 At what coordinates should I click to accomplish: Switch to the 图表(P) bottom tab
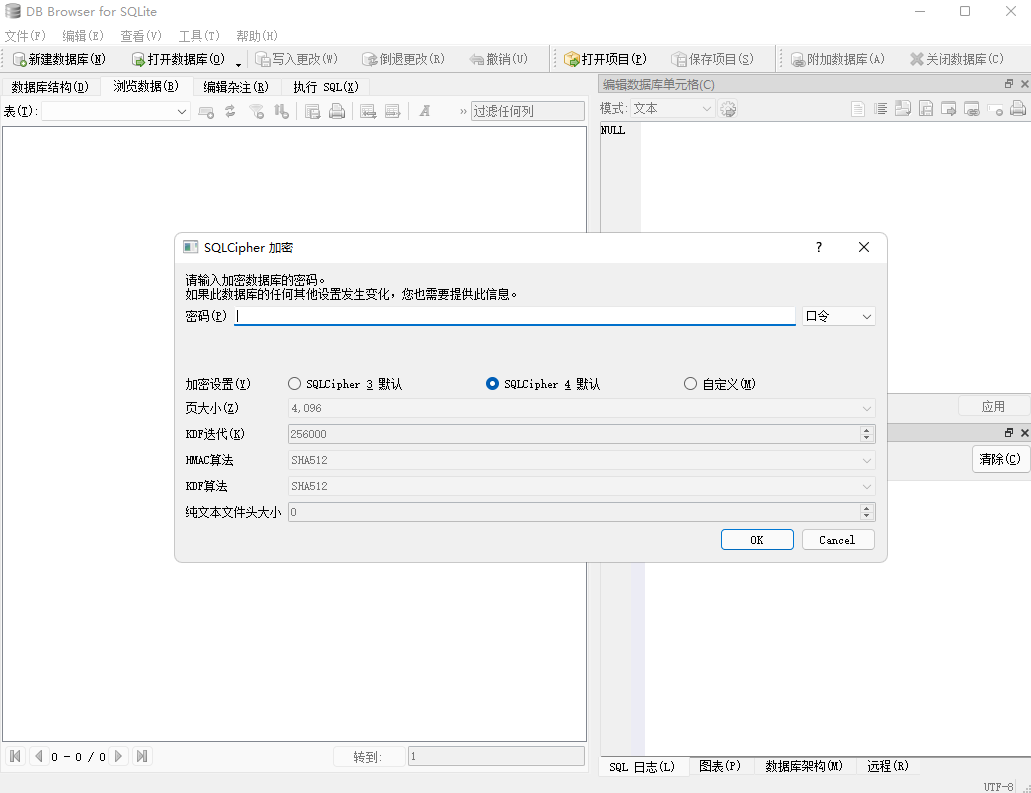pyautogui.click(x=720, y=766)
